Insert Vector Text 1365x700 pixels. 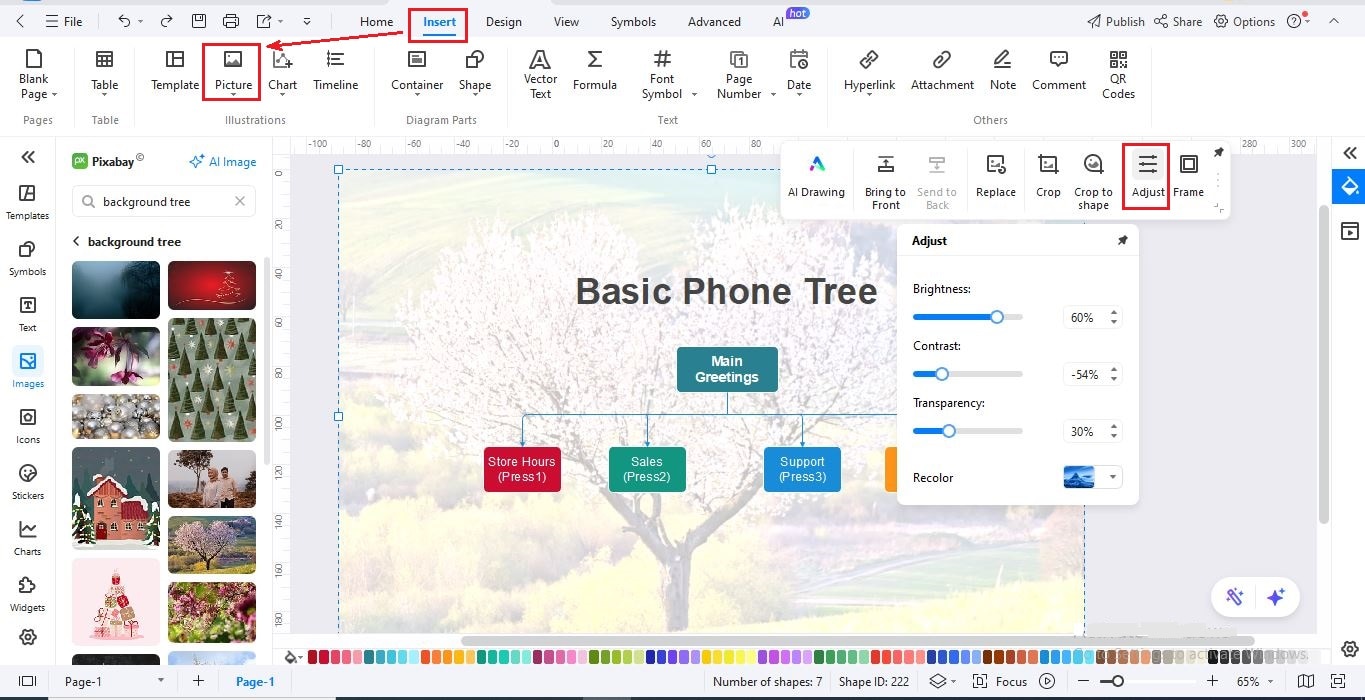coord(540,74)
